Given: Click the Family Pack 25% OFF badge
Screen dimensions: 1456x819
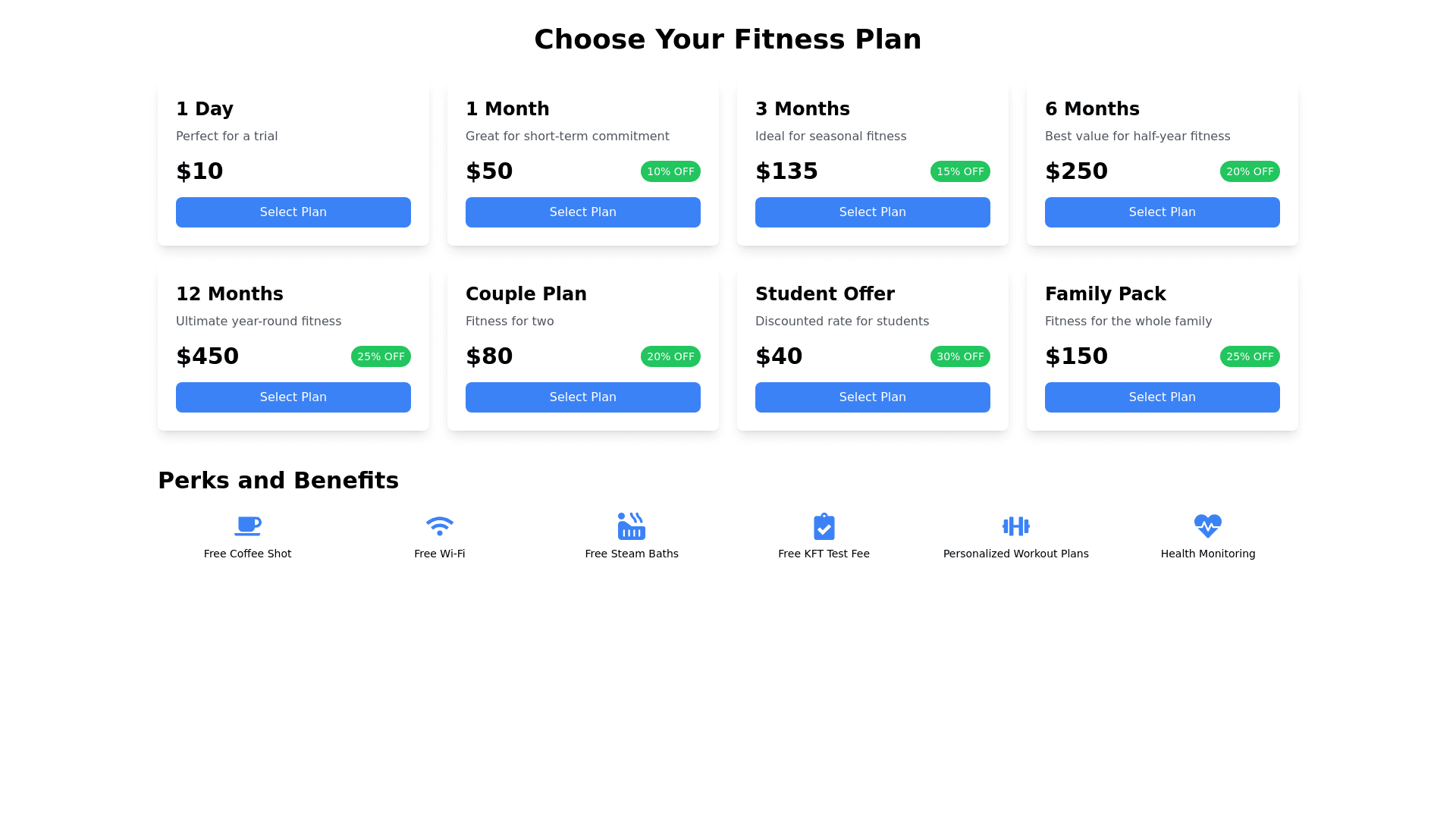Looking at the screenshot, I should point(1250,356).
